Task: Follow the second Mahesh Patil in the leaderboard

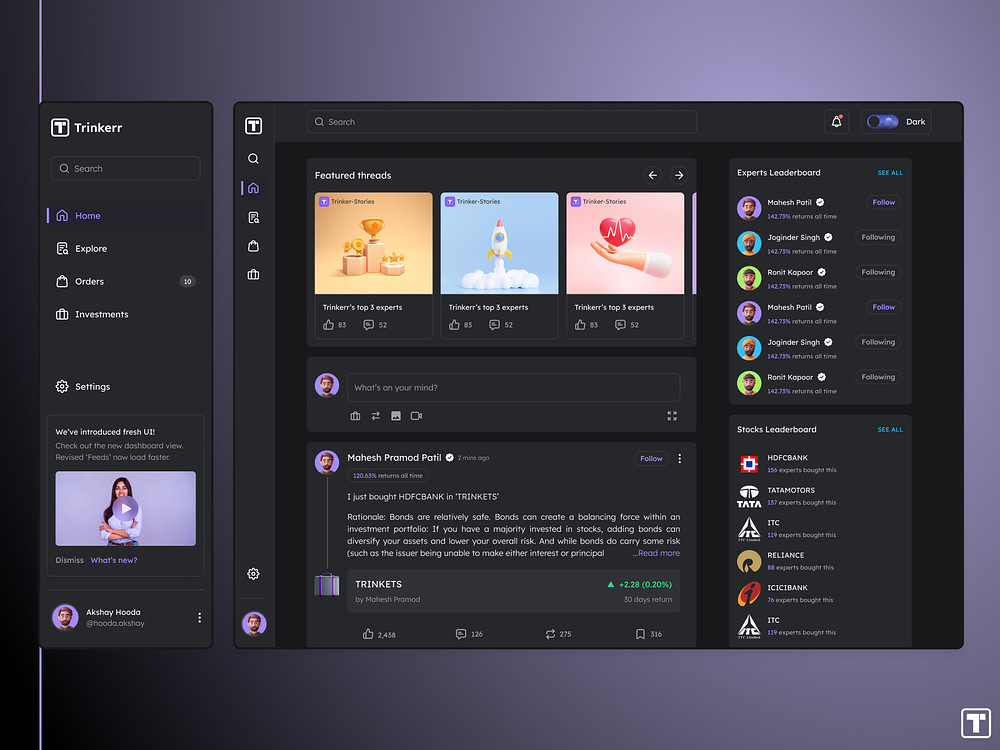Action: pyautogui.click(x=883, y=307)
